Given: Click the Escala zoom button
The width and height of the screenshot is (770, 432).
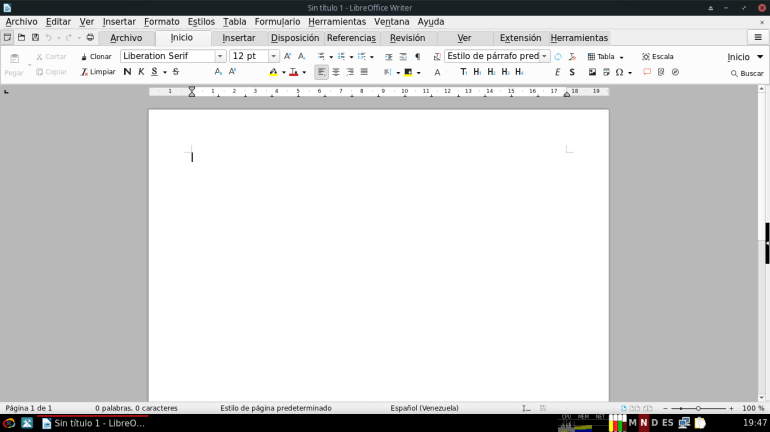Looking at the screenshot, I should point(658,57).
